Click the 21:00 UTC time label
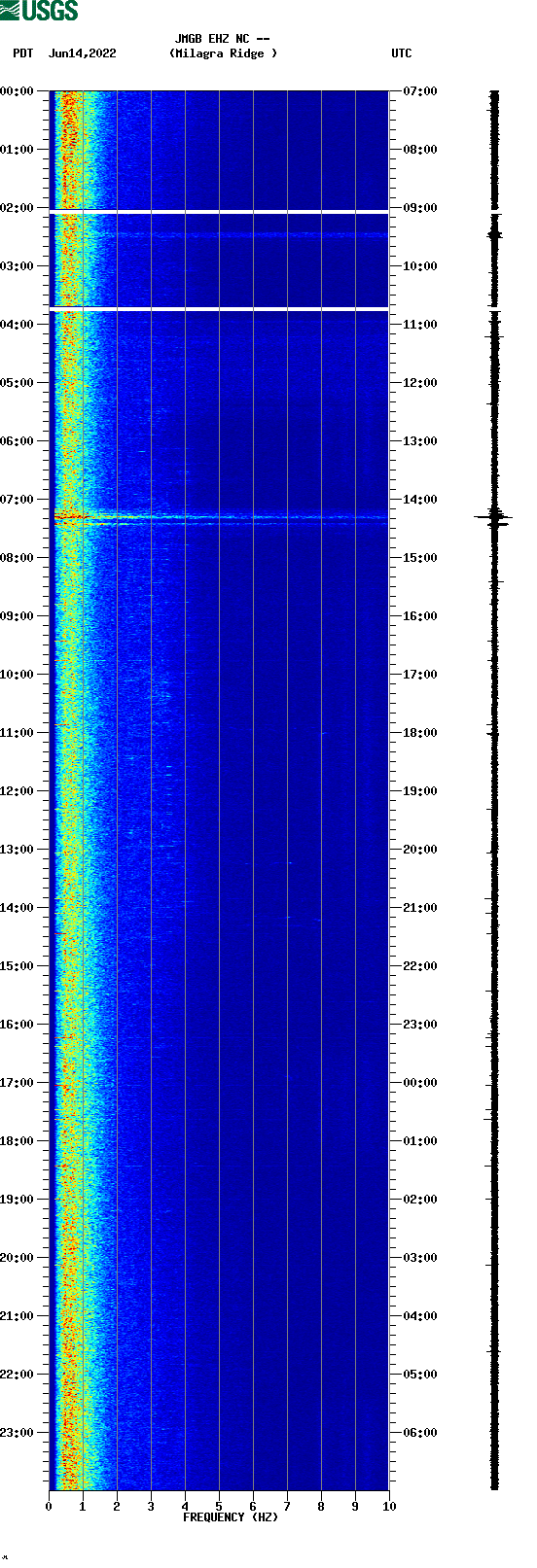537x1568 pixels. 420,908
